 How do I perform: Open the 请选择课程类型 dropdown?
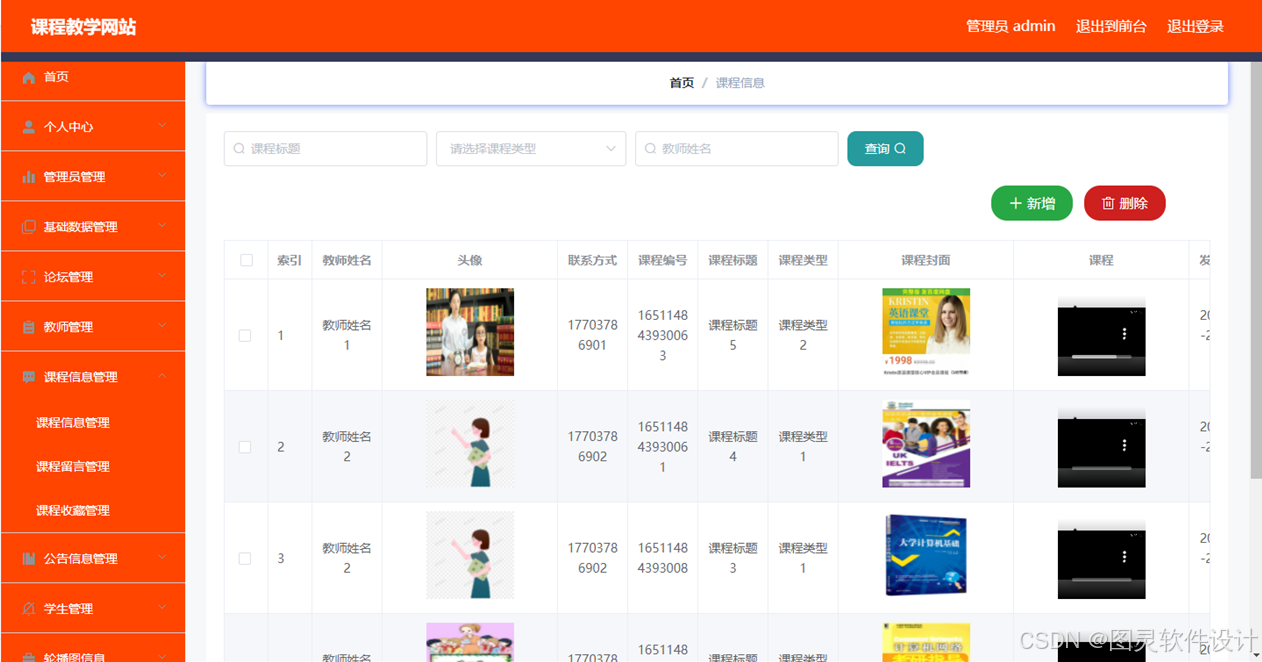(x=531, y=149)
